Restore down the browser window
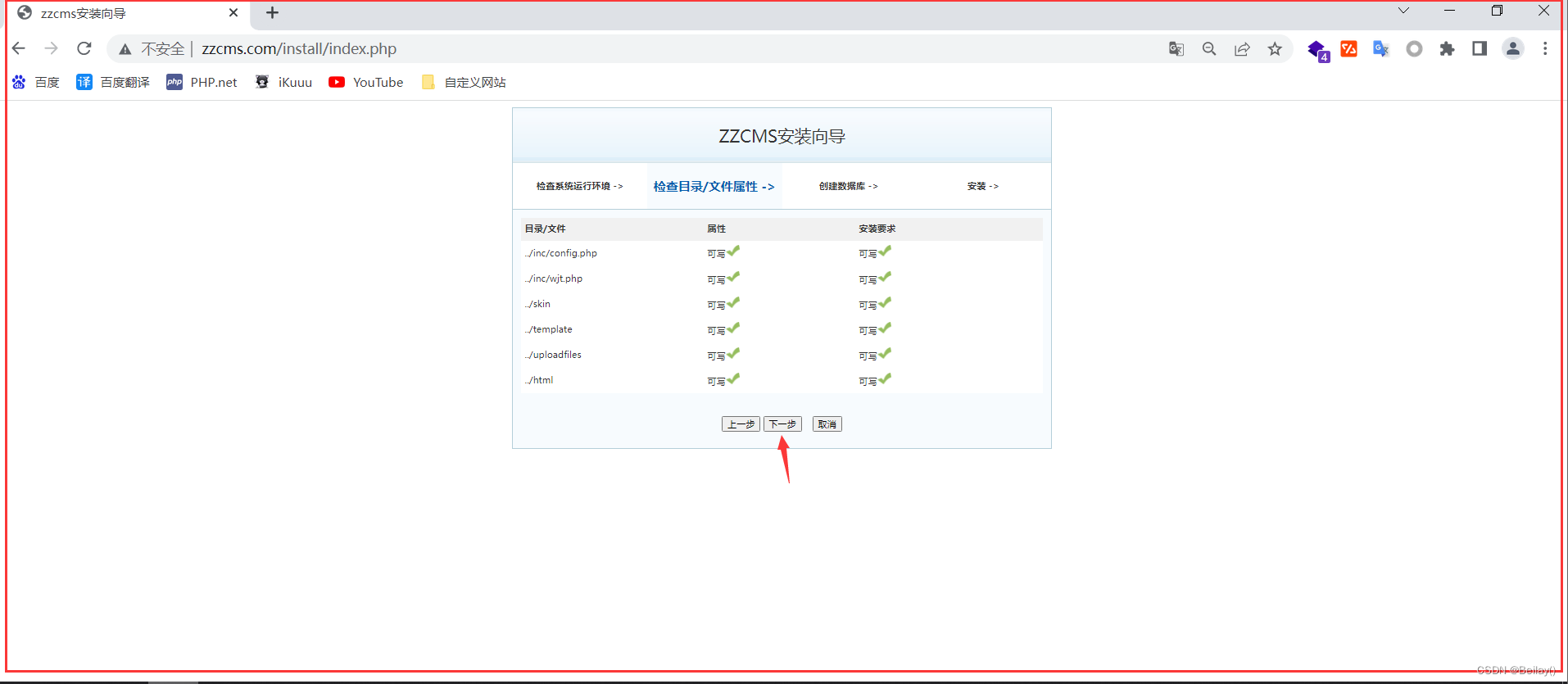 click(x=1497, y=11)
